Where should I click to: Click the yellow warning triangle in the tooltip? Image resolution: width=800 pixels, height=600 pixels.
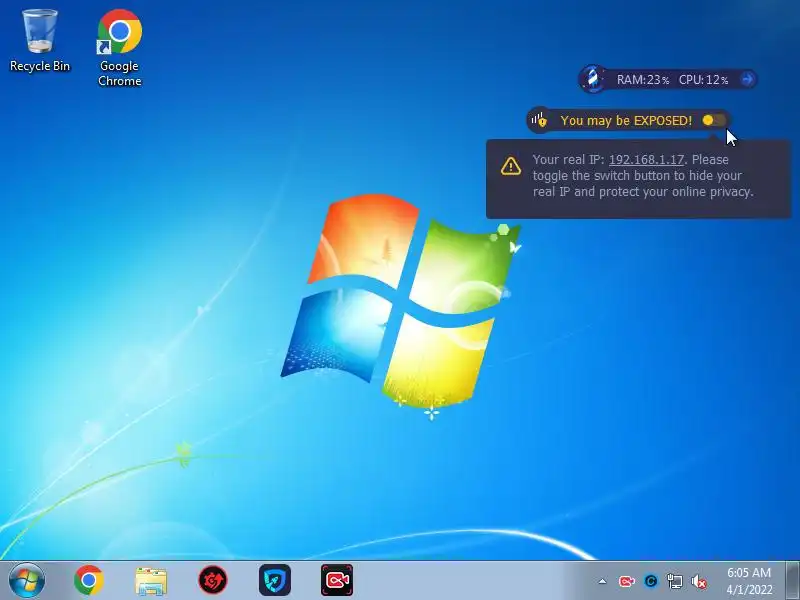pyautogui.click(x=511, y=166)
